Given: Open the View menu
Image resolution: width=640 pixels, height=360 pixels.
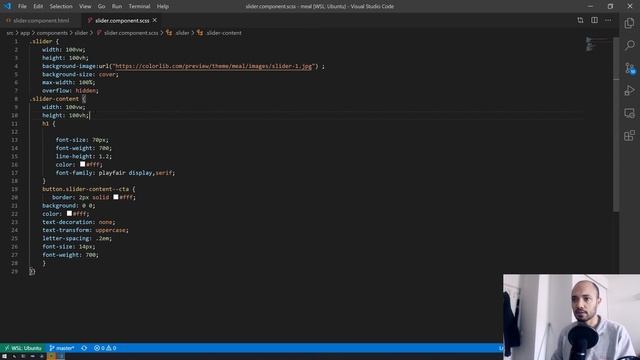Looking at the screenshot, I should (85, 6).
